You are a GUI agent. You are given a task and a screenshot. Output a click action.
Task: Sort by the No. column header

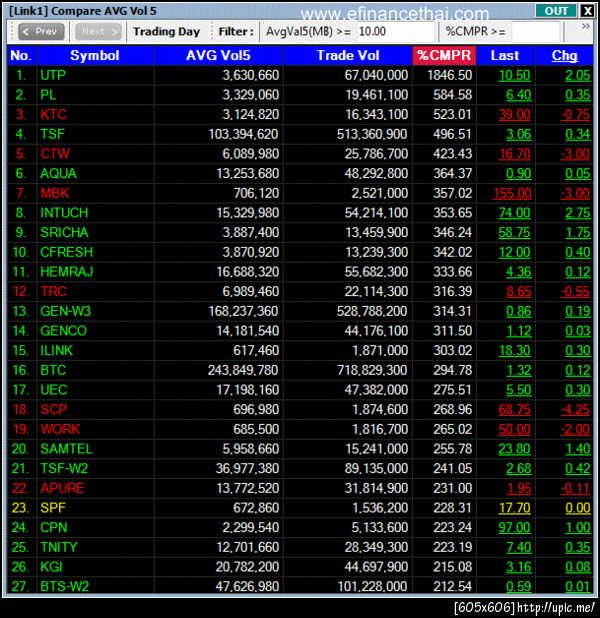coord(21,56)
